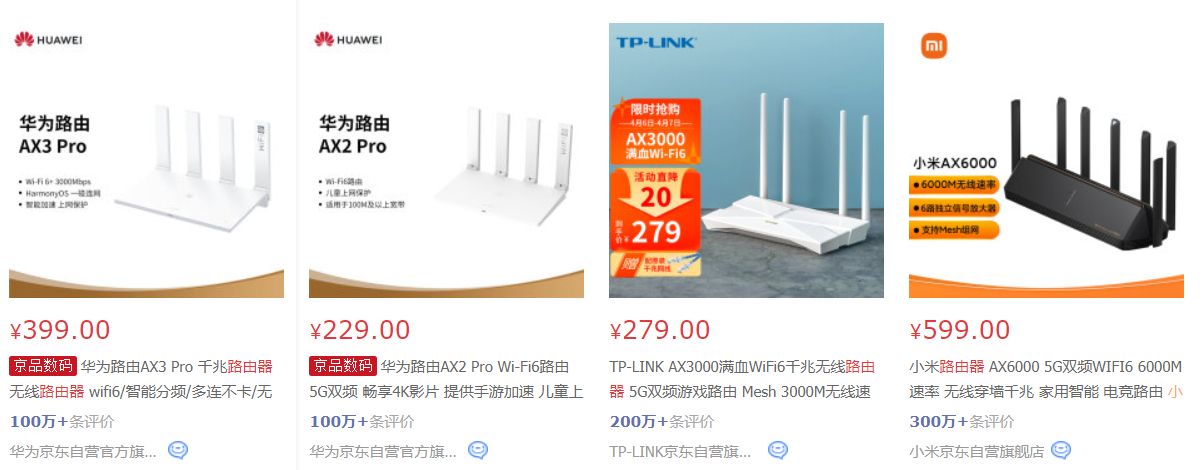Open TP-LINK AX3000 满血WiFi6 title link
The image size is (1201, 470).
click(742, 379)
